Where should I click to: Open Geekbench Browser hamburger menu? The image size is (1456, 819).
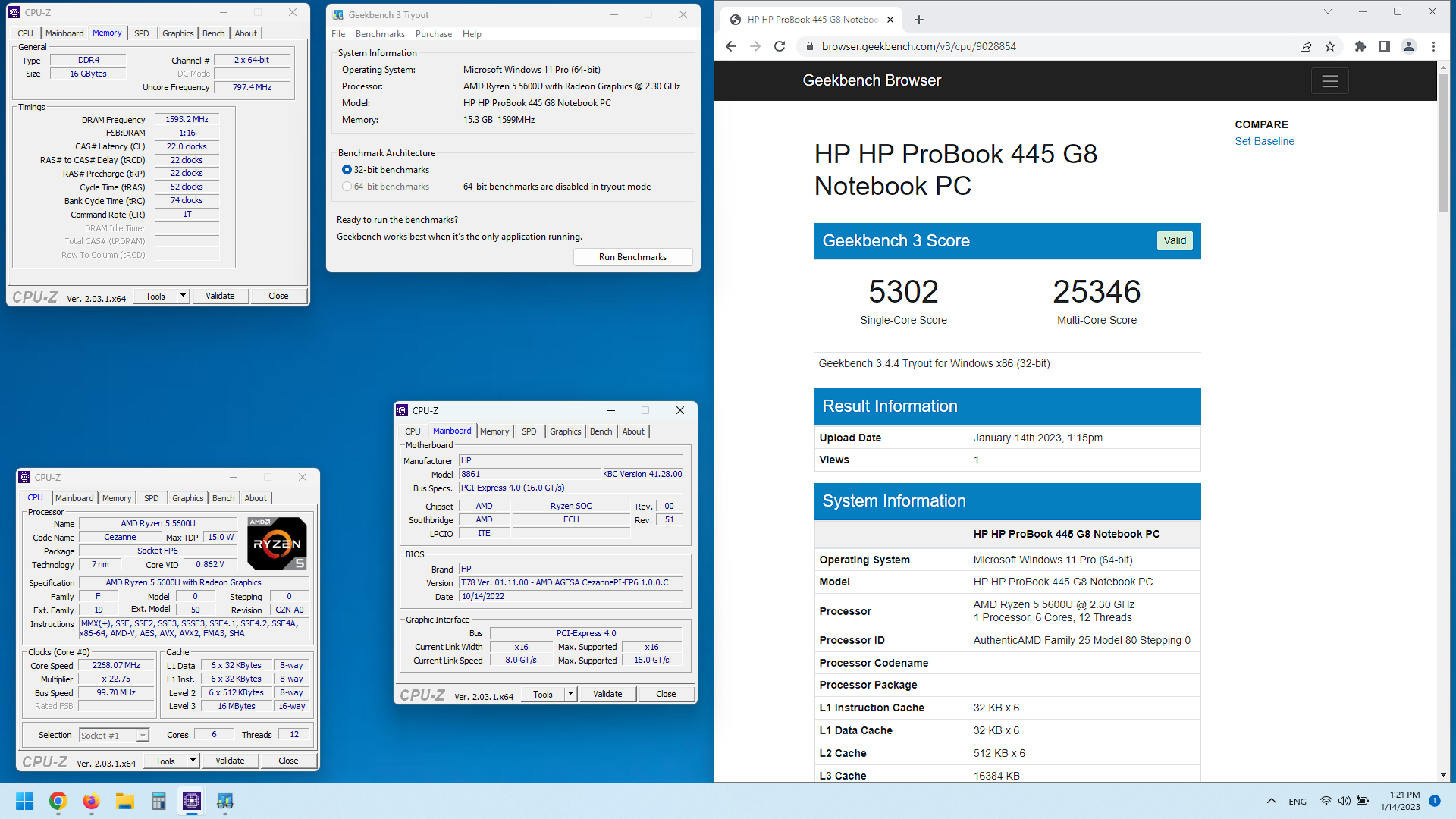pyautogui.click(x=1330, y=81)
